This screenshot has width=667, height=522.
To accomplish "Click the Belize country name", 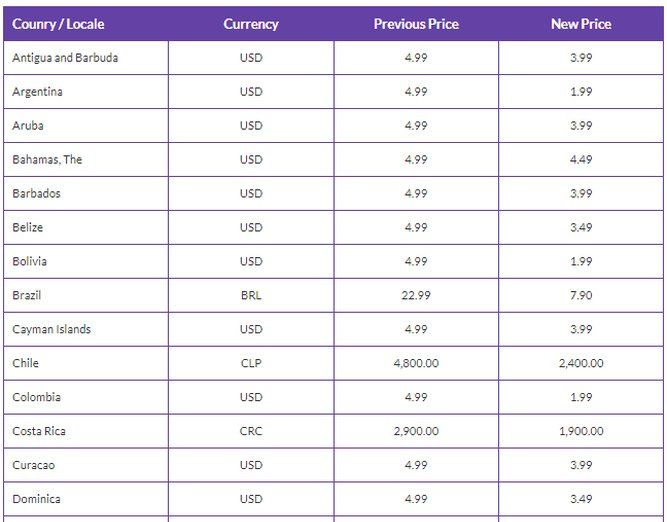I will (x=28, y=228).
